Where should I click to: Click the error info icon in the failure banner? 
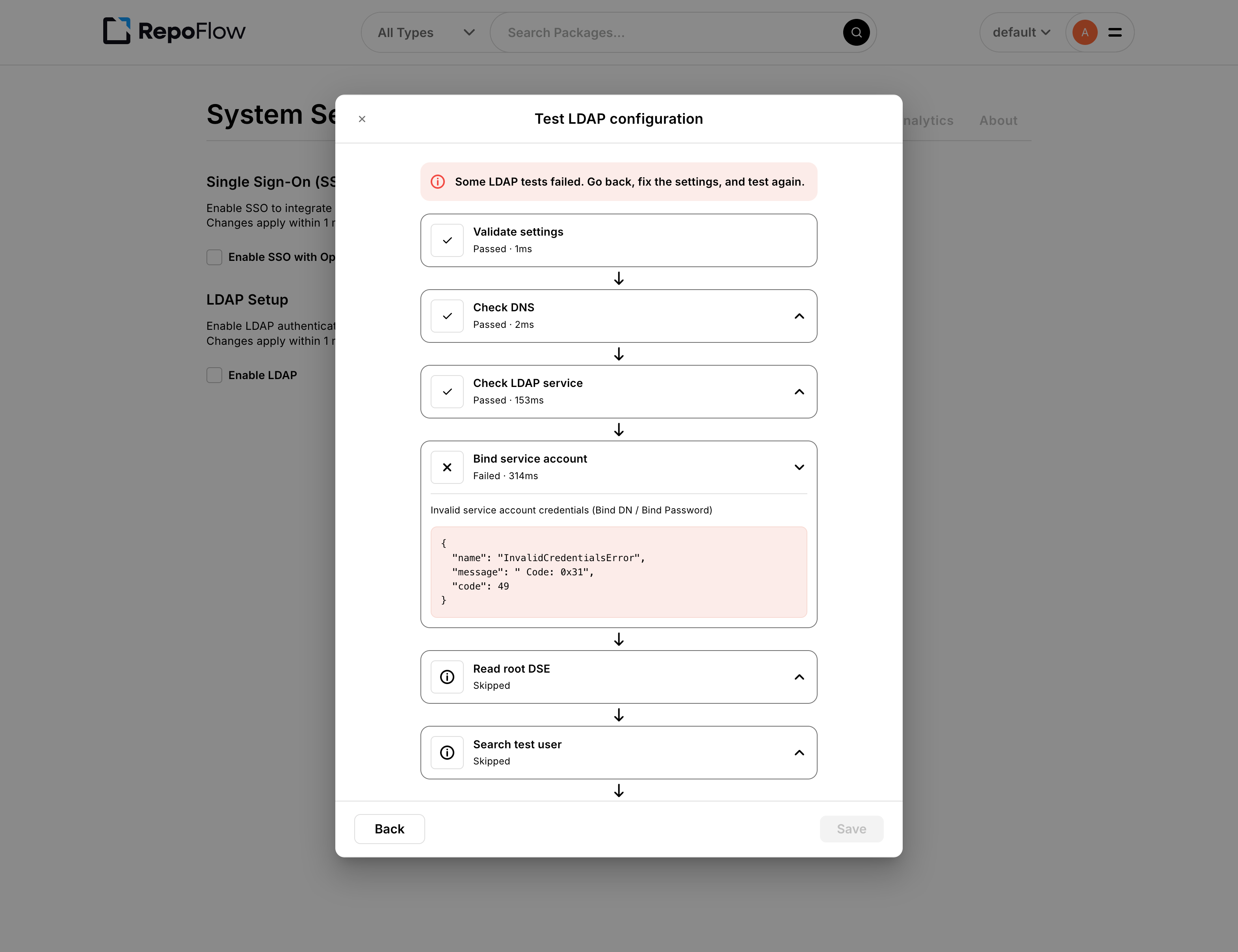[x=438, y=181]
